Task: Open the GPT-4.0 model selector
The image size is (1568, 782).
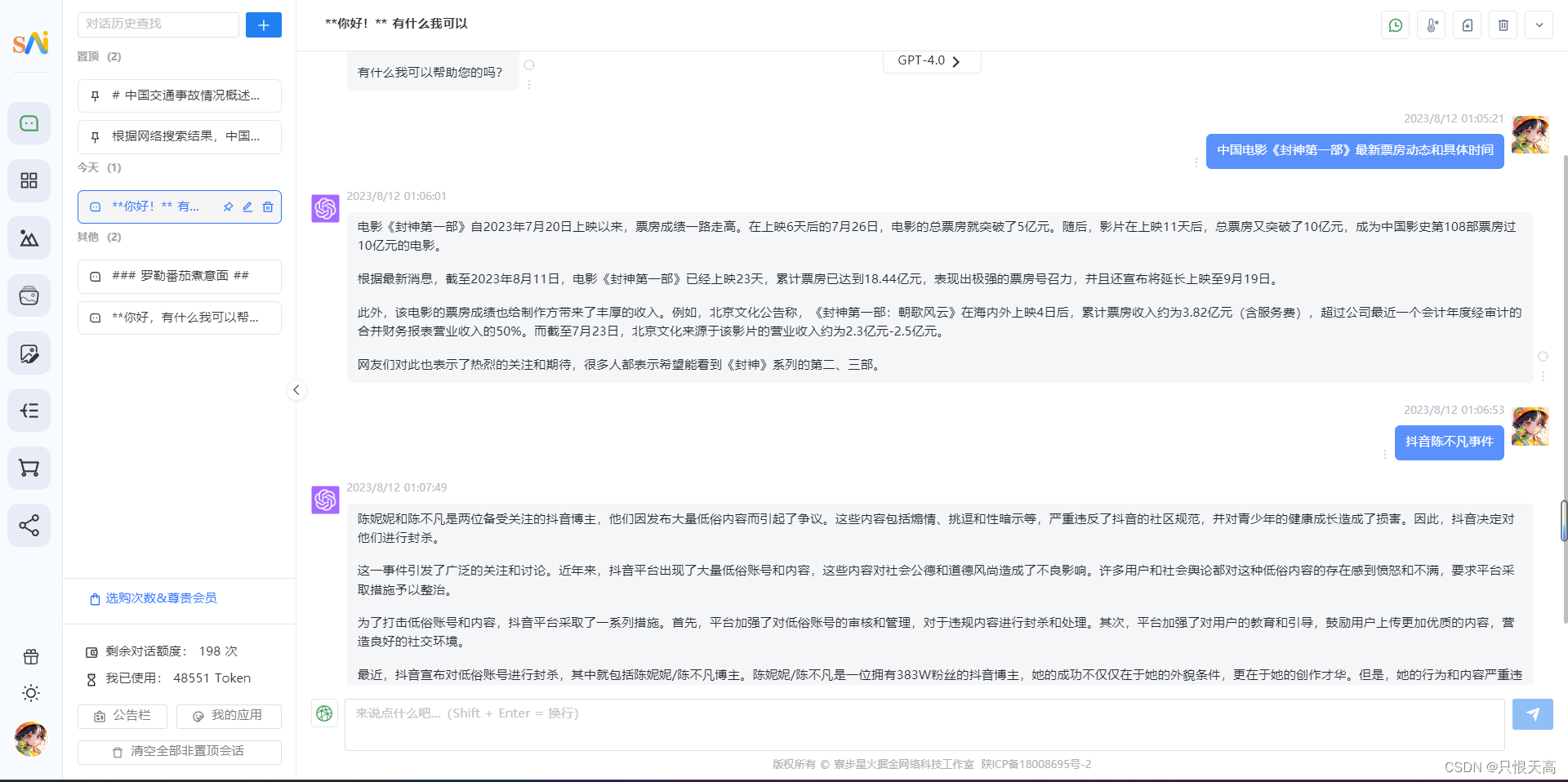Action: (932, 61)
